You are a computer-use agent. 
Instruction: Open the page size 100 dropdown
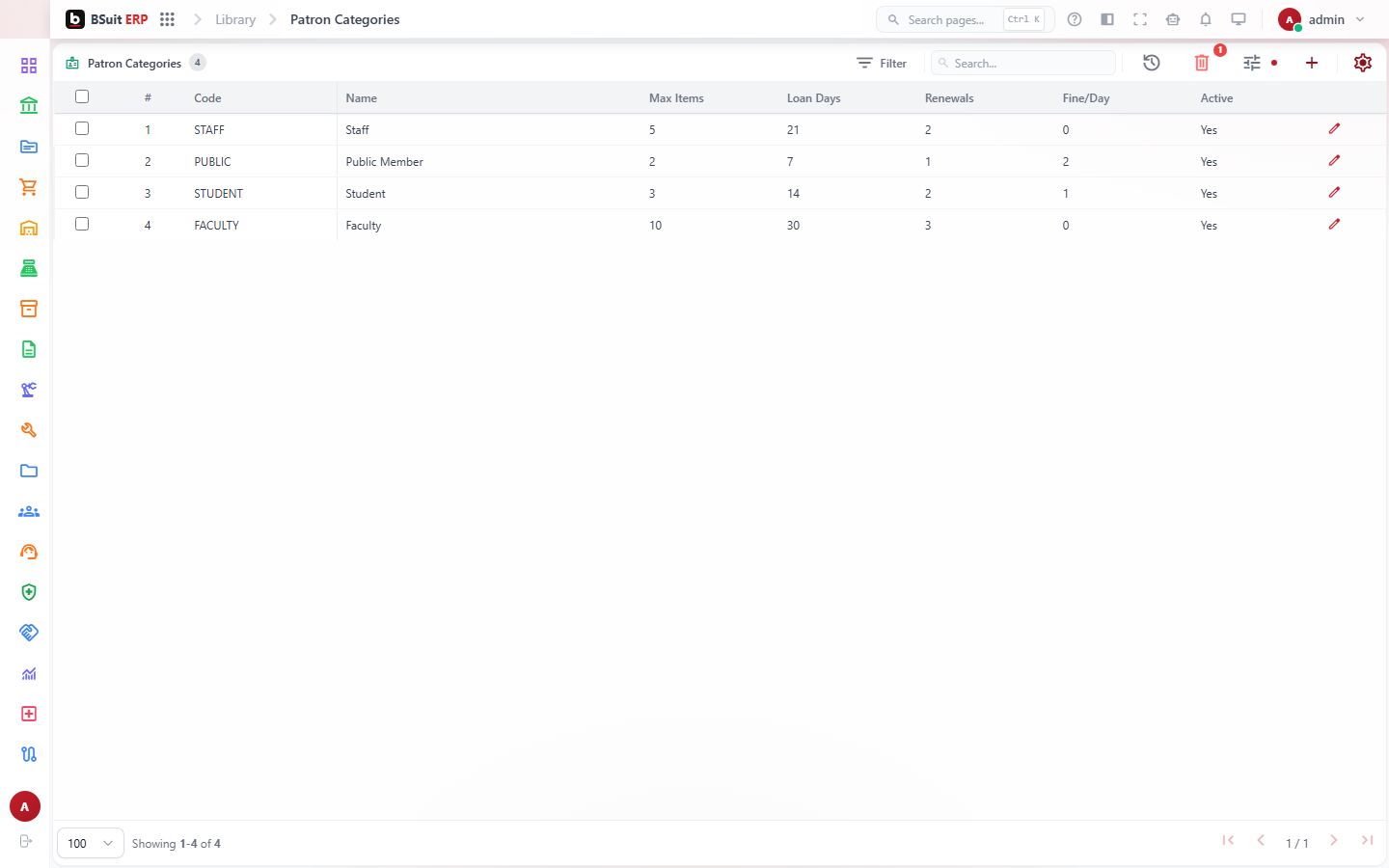(x=91, y=843)
